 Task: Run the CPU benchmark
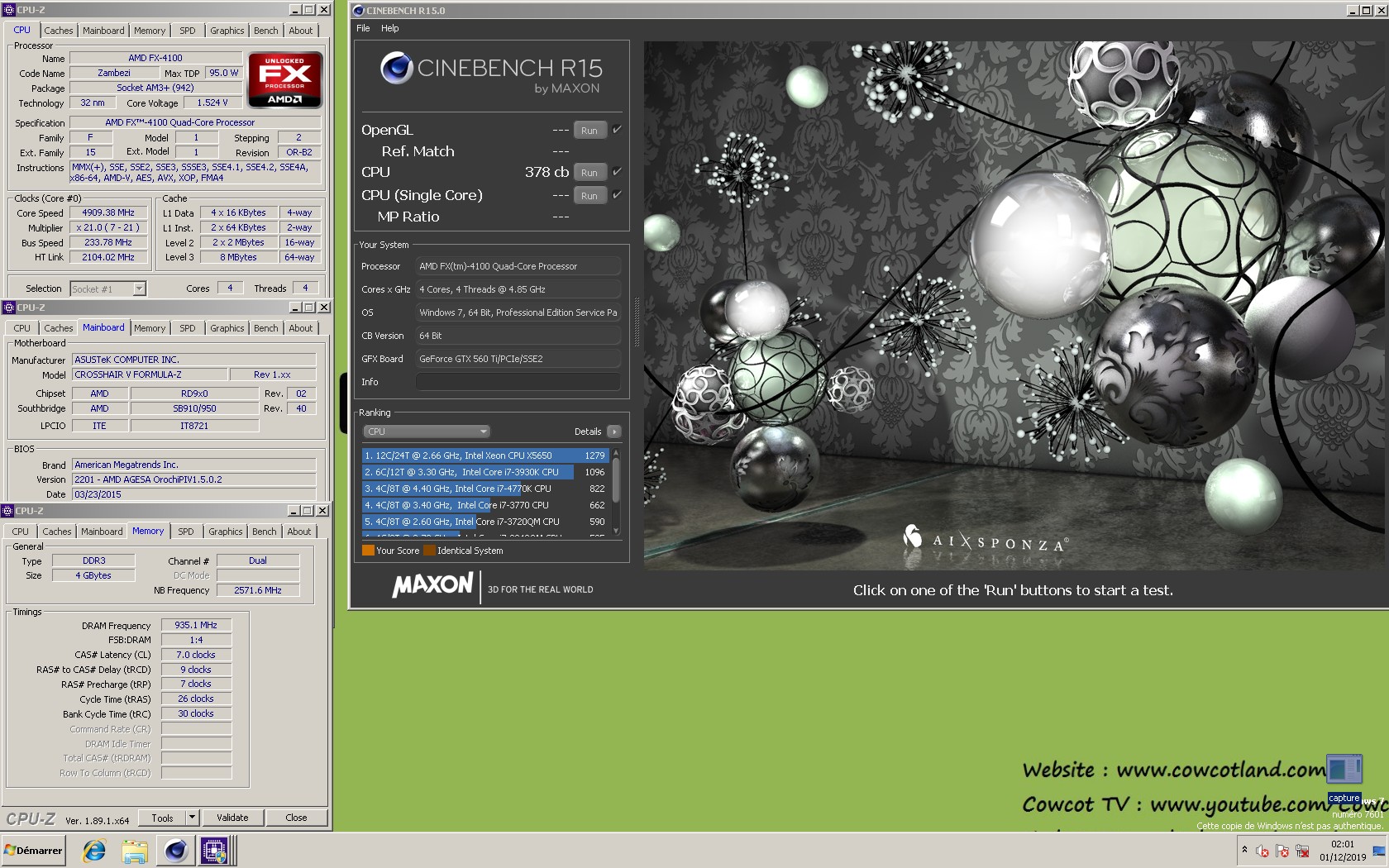click(589, 173)
